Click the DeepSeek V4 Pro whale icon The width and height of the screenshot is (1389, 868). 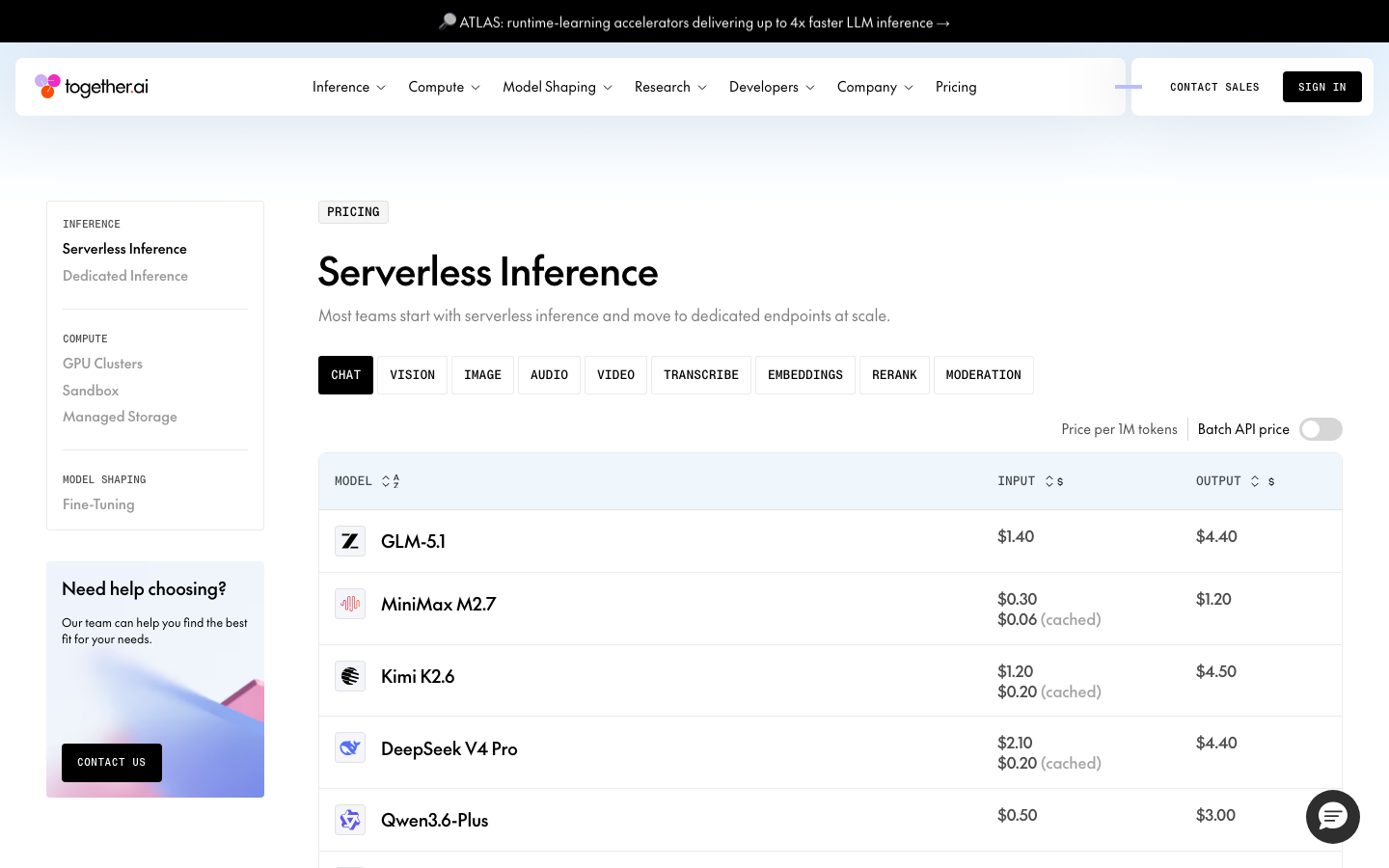350,747
